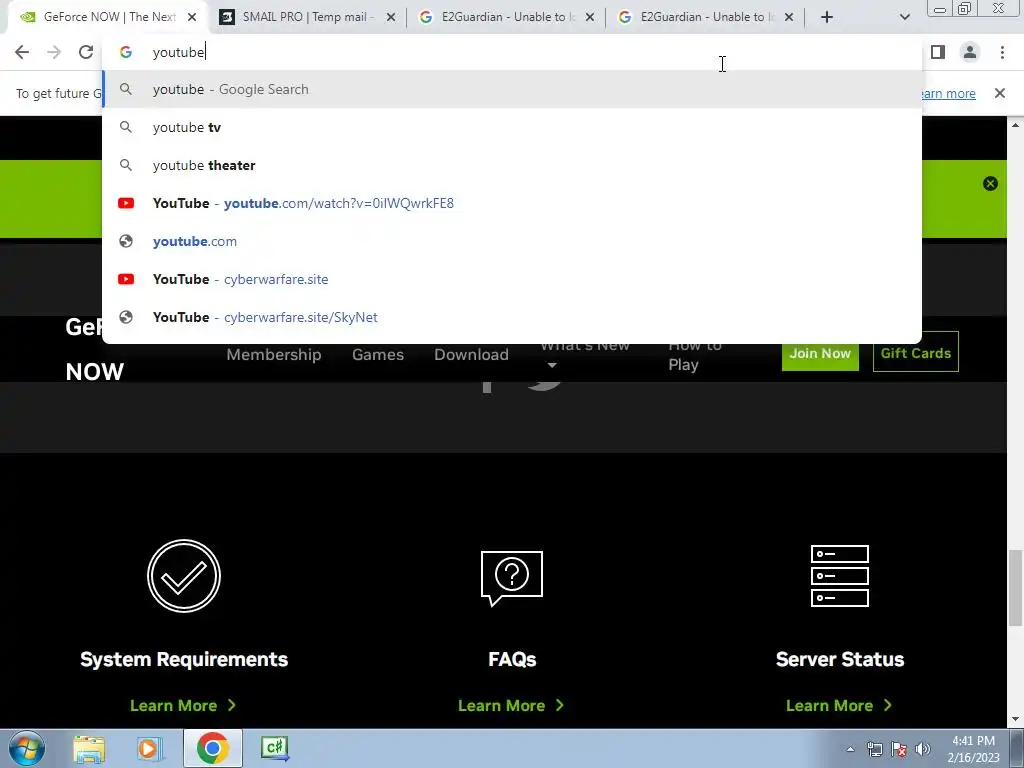The image size is (1024, 768).
Task: Choose YouTube - cyberwarfare.site suggestion
Action: [x=511, y=279]
